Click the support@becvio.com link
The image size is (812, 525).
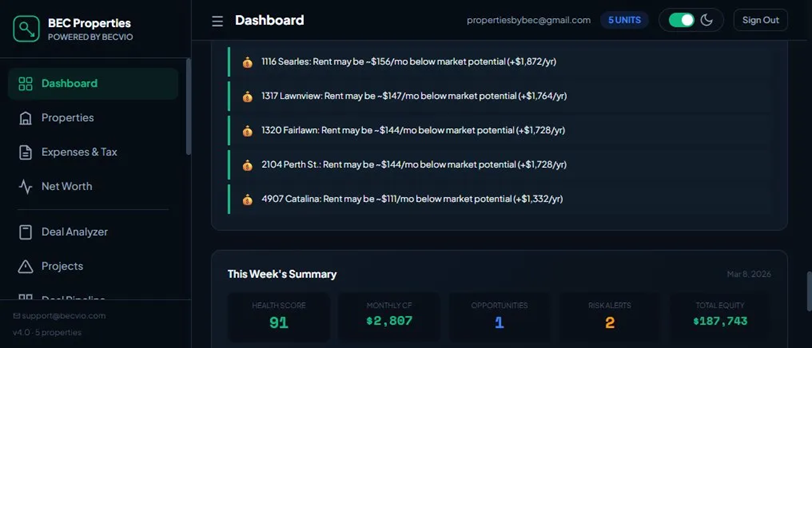64,316
